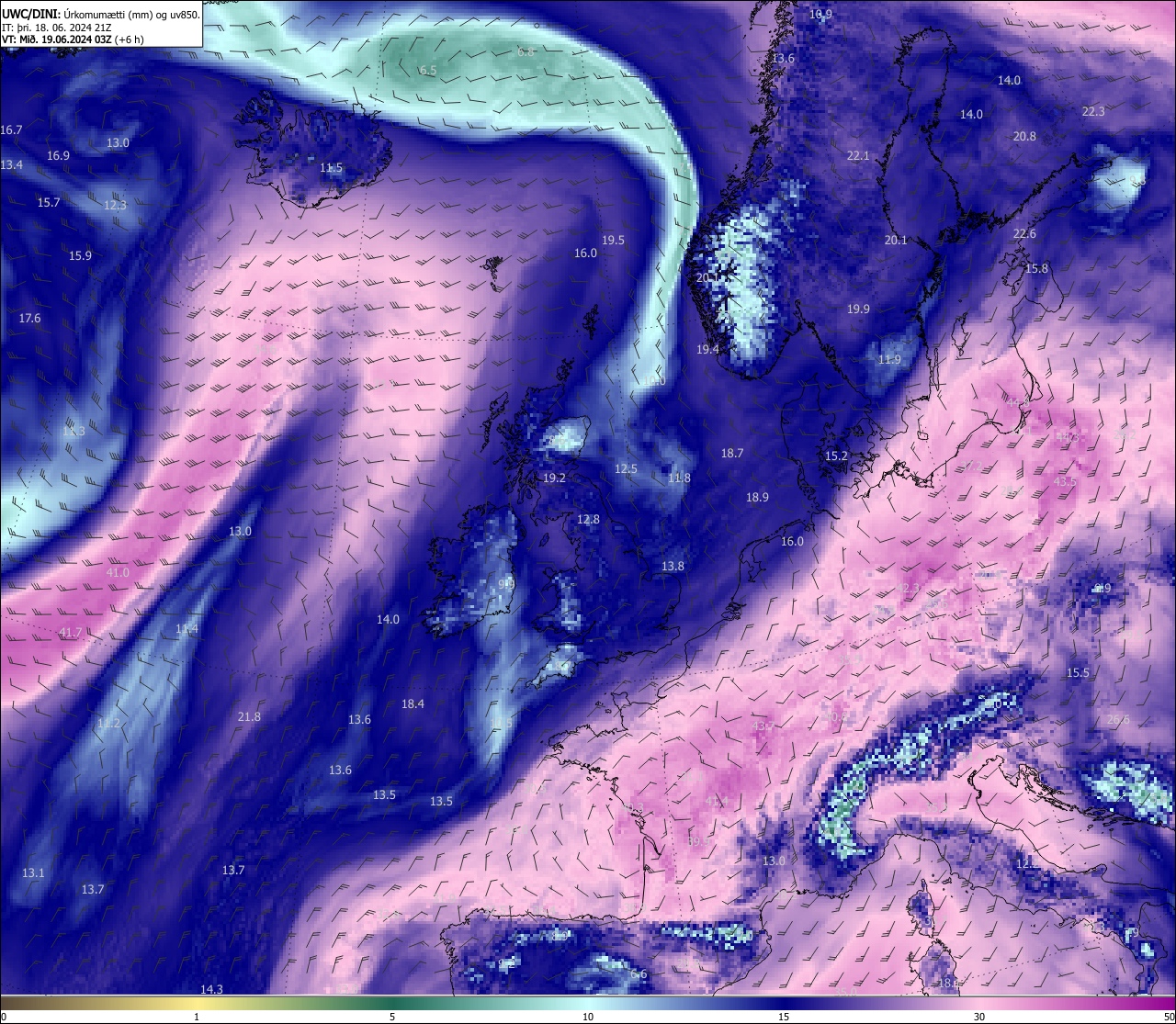
Task: Click the 21.8 value label
Action: 249,716
